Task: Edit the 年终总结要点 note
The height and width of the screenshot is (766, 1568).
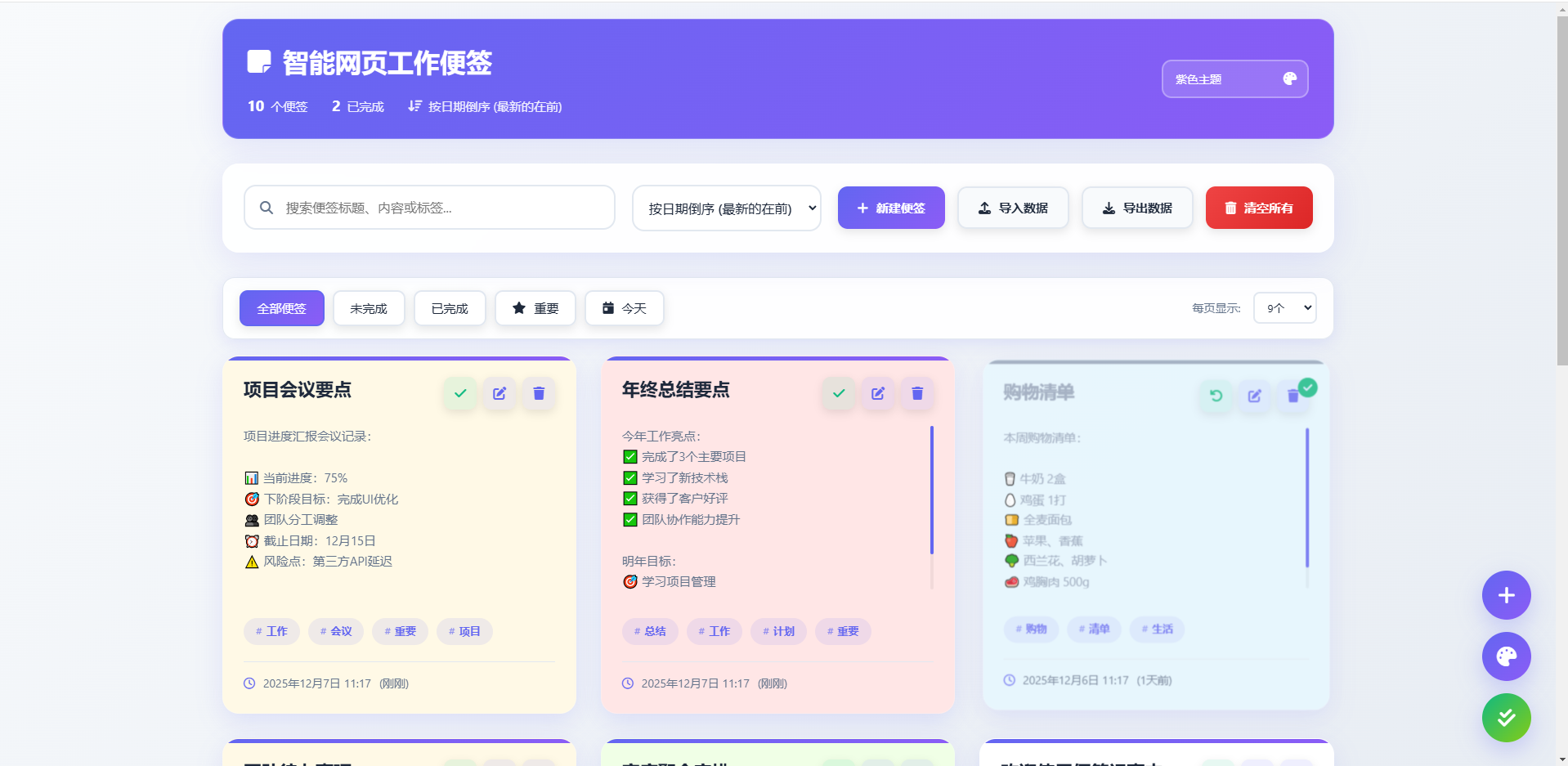Action: tap(877, 393)
